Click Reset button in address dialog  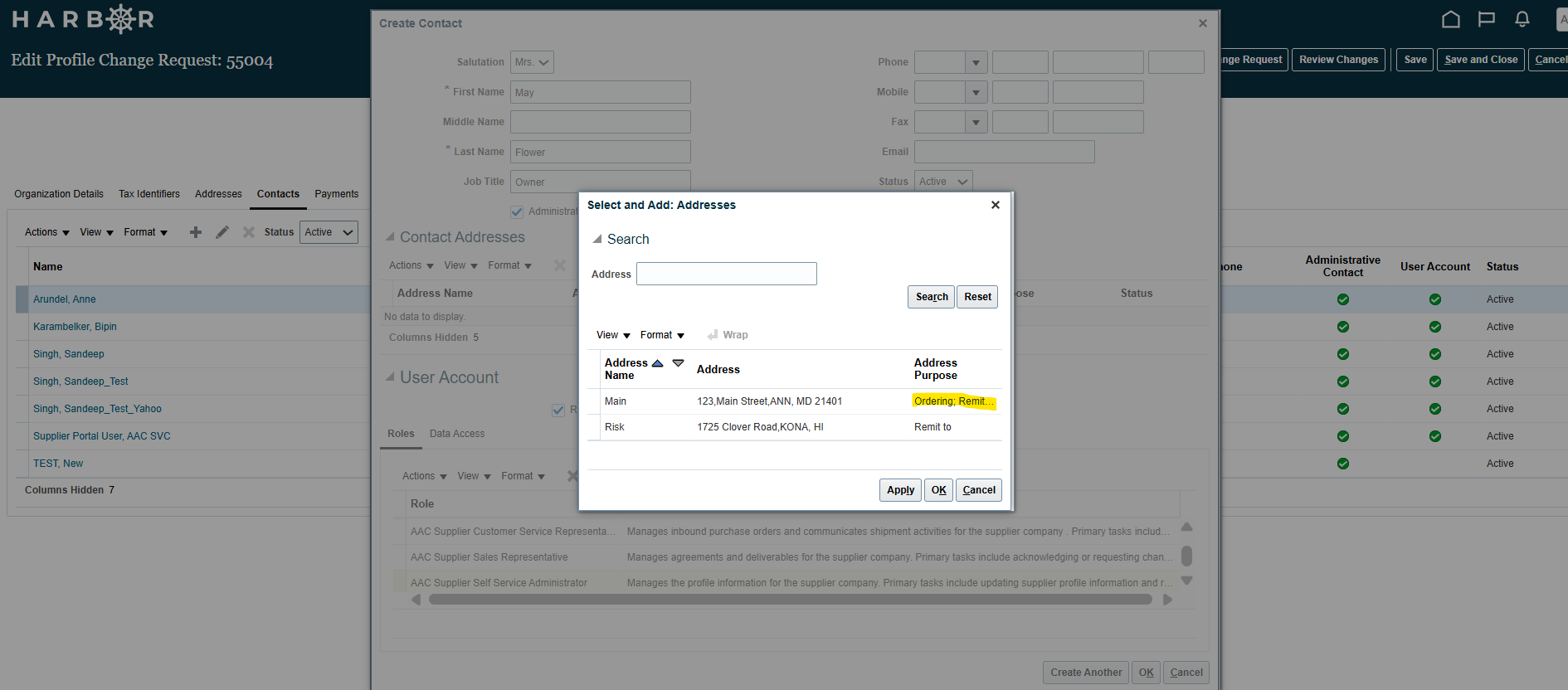[977, 297]
